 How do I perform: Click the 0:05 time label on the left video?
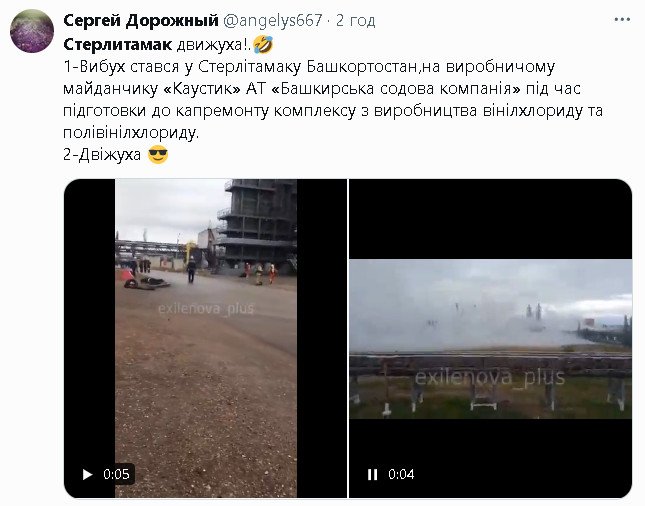point(116,474)
